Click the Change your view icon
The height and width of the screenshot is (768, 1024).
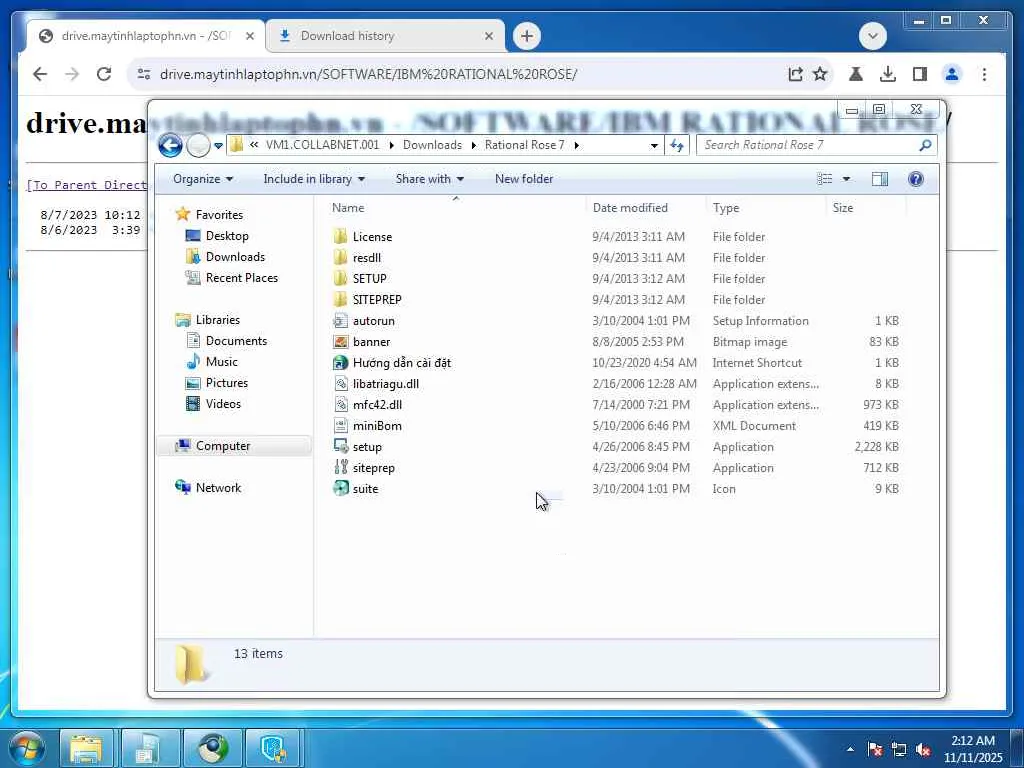(825, 179)
